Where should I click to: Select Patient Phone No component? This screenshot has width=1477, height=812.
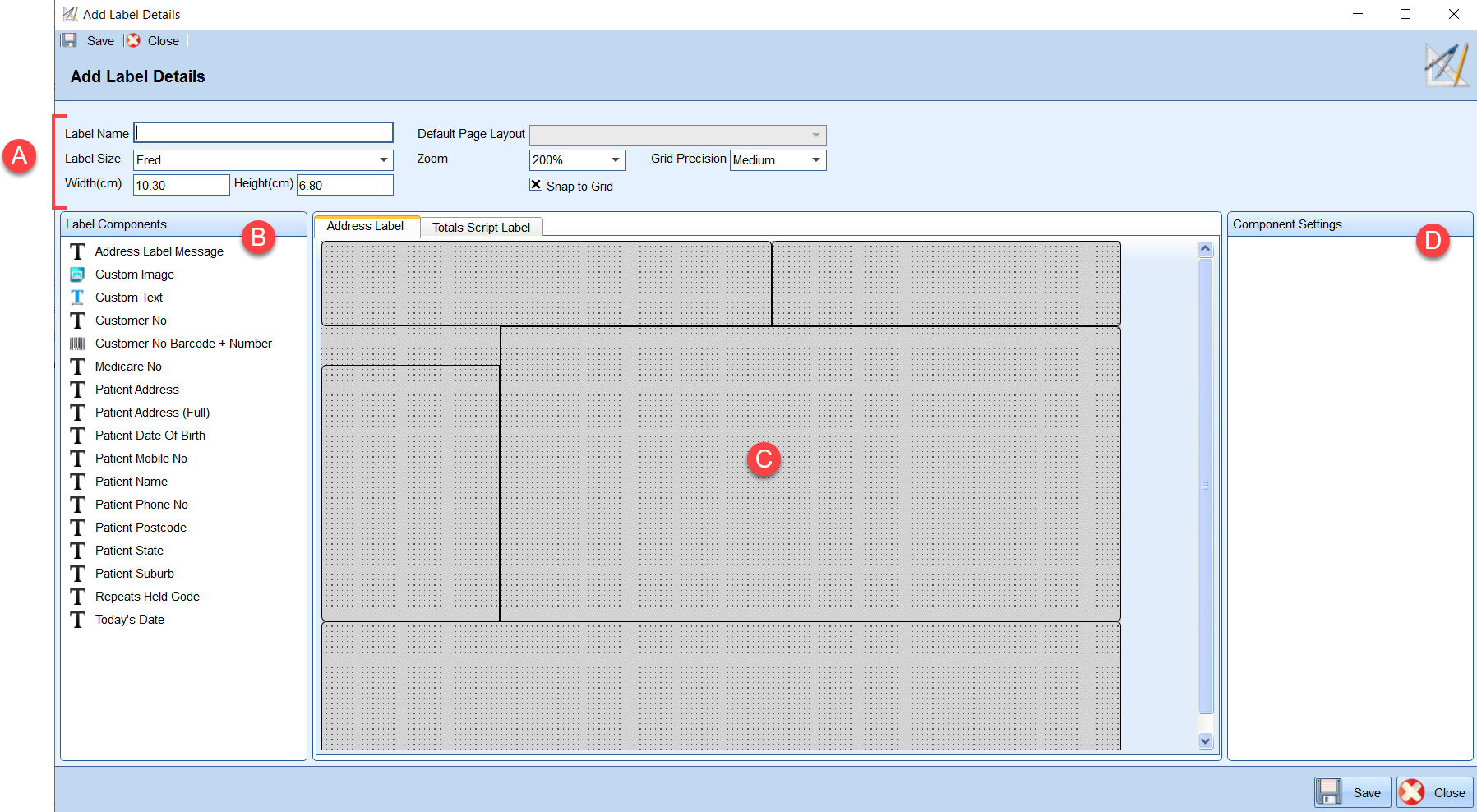[x=141, y=505]
